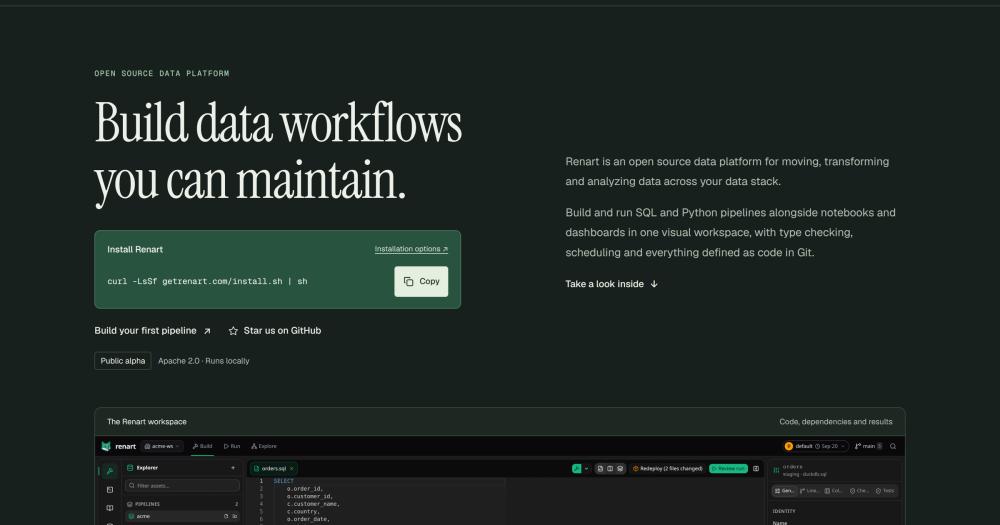Close the orders.sql tab

click(291, 469)
